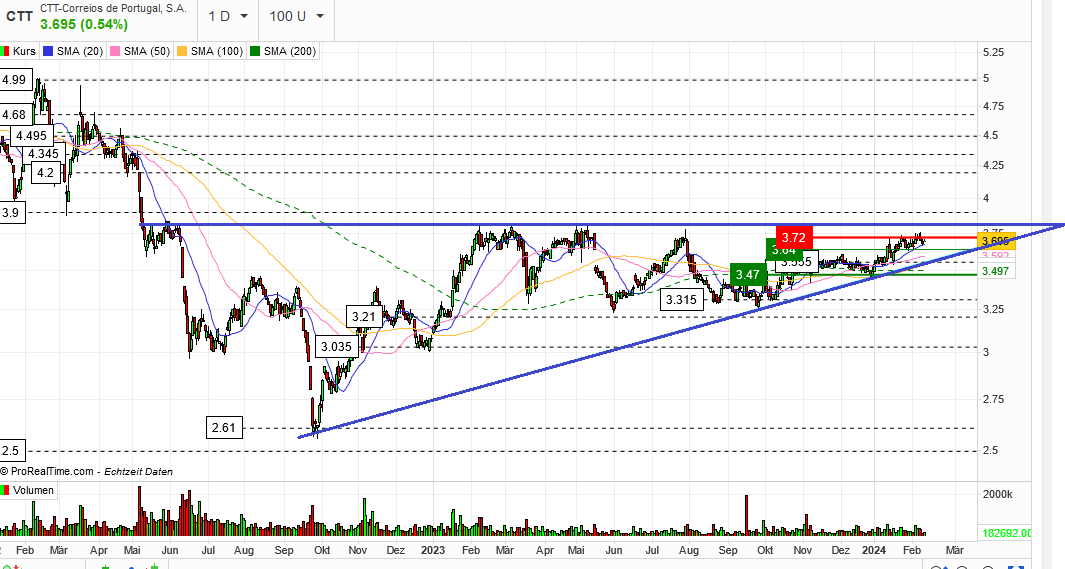
Task: Select the 4.68 price level label
Action: tap(14, 115)
